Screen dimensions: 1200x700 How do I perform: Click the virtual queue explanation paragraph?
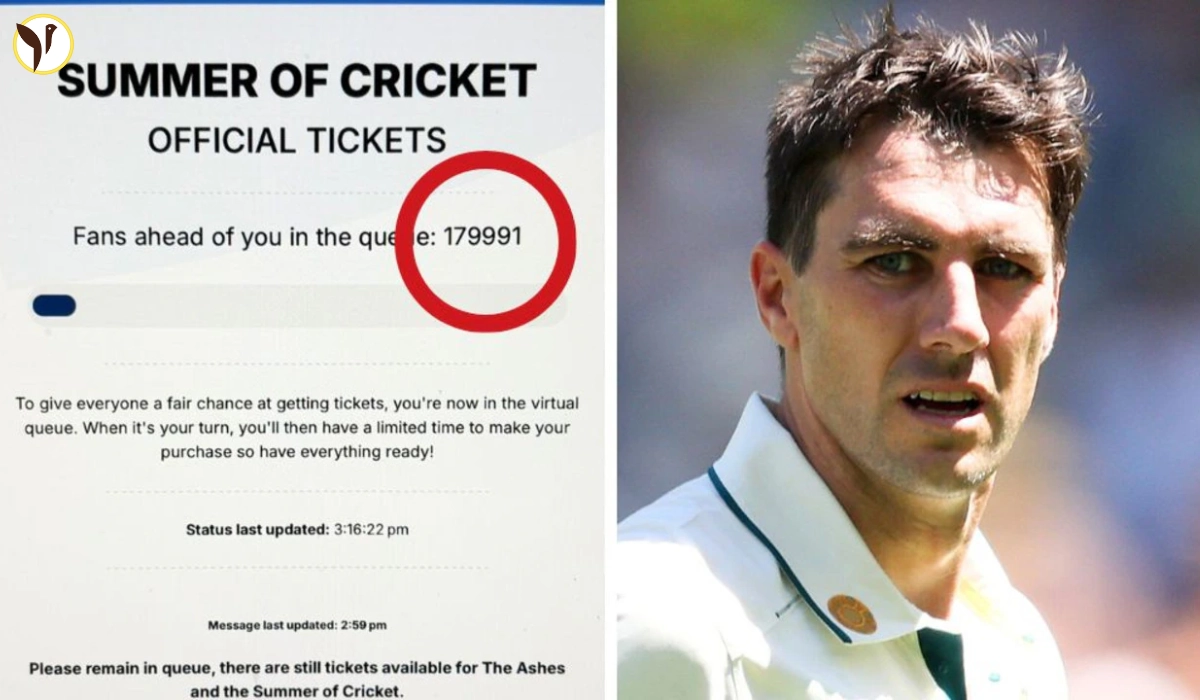pos(297,428)
